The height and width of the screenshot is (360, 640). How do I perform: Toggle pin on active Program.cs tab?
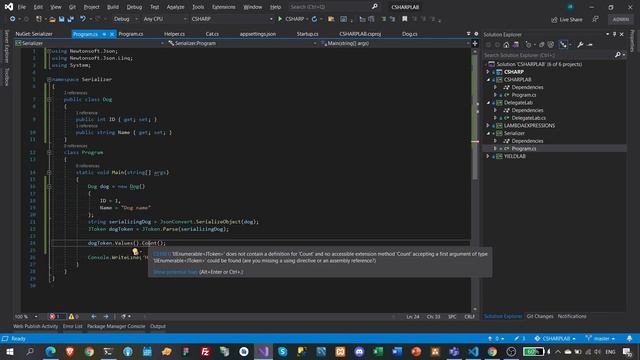[104, 34]
